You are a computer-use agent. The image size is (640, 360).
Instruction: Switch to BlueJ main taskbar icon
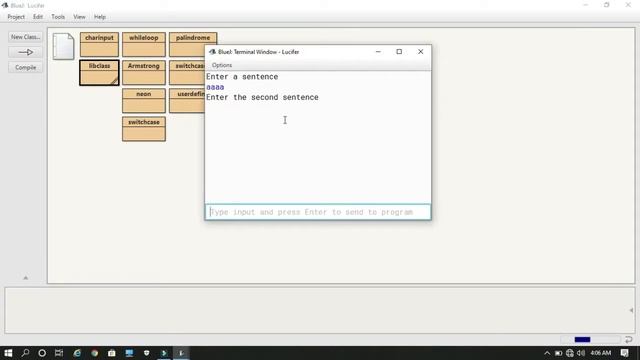click(164, 353)
